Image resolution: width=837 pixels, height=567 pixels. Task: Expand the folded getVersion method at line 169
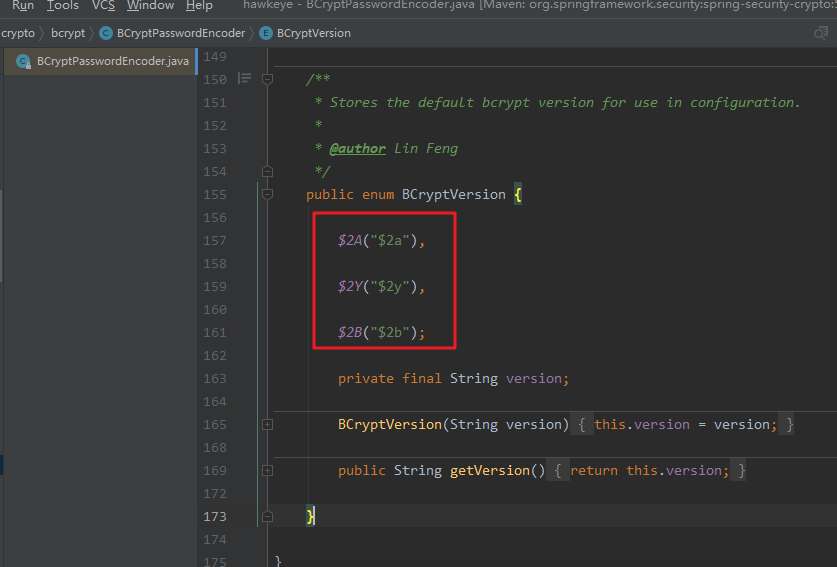coord(267,470)
